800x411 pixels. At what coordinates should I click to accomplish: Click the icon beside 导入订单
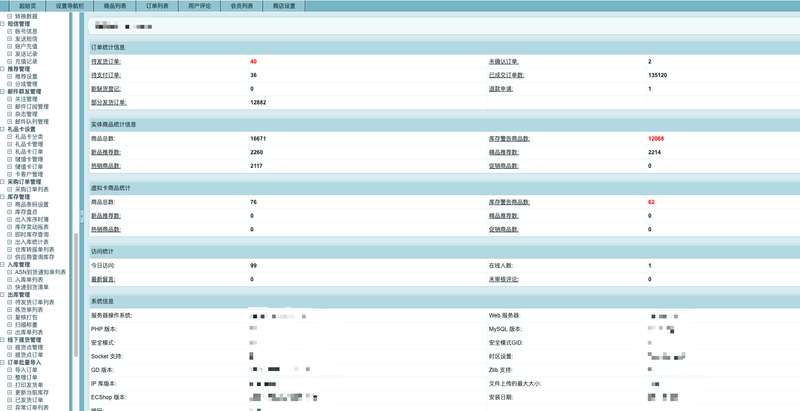click(9, 370)
